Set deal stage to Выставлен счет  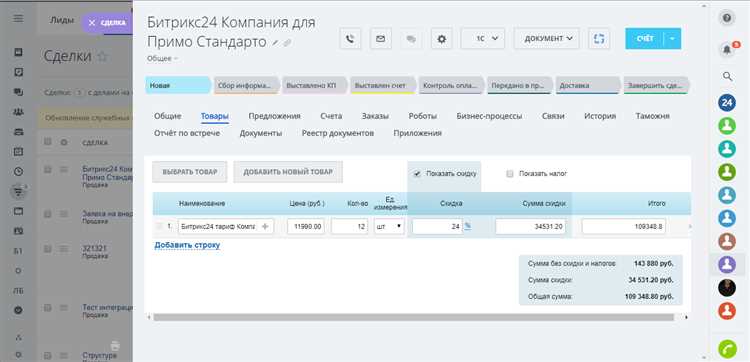382,86
